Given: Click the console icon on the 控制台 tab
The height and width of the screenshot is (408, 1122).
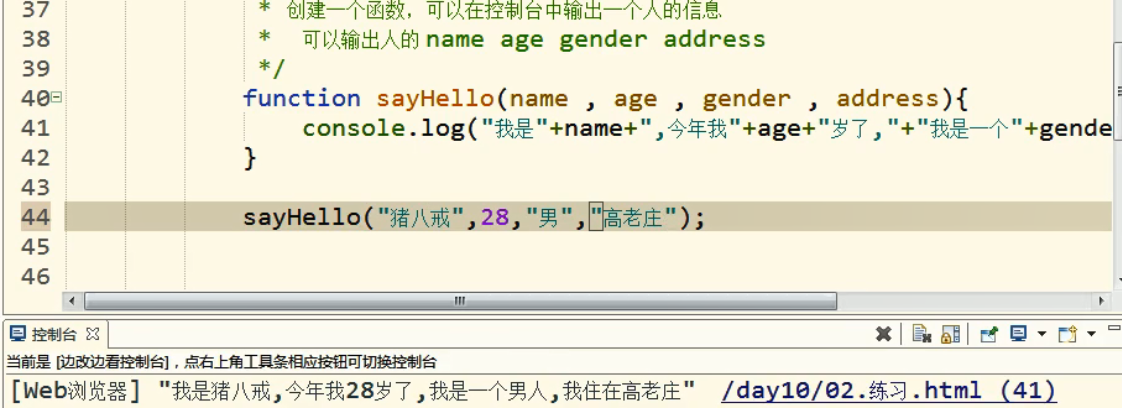Looking at the screenshot, I should click(x=19, y=334).
